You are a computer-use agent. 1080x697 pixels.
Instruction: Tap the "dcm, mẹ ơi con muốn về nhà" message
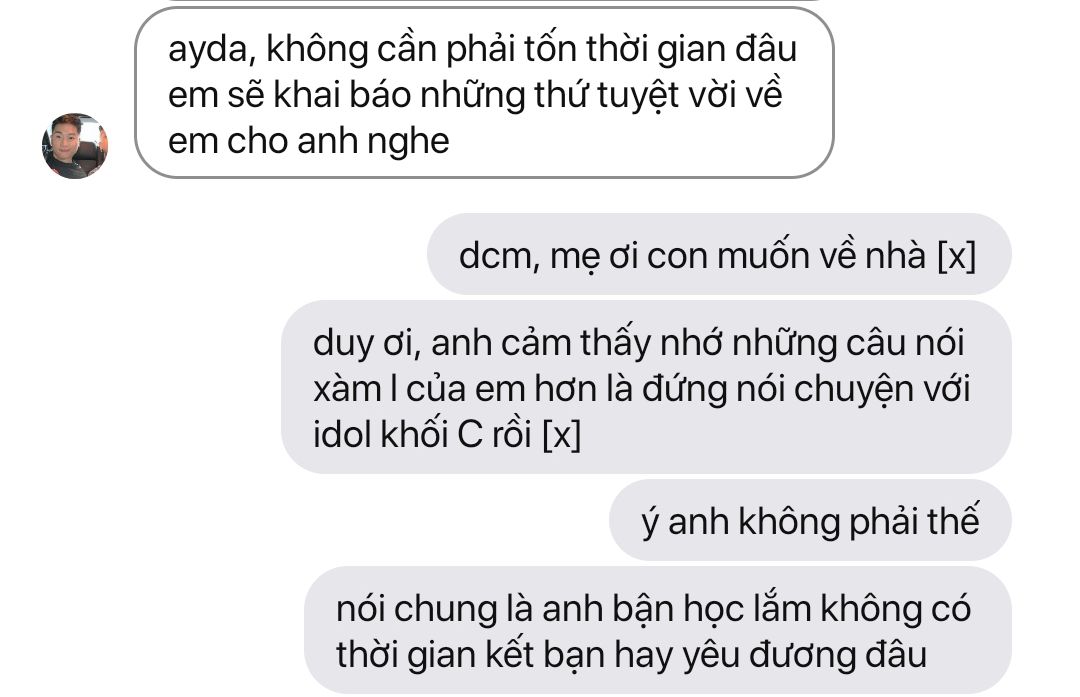(718, 254)
